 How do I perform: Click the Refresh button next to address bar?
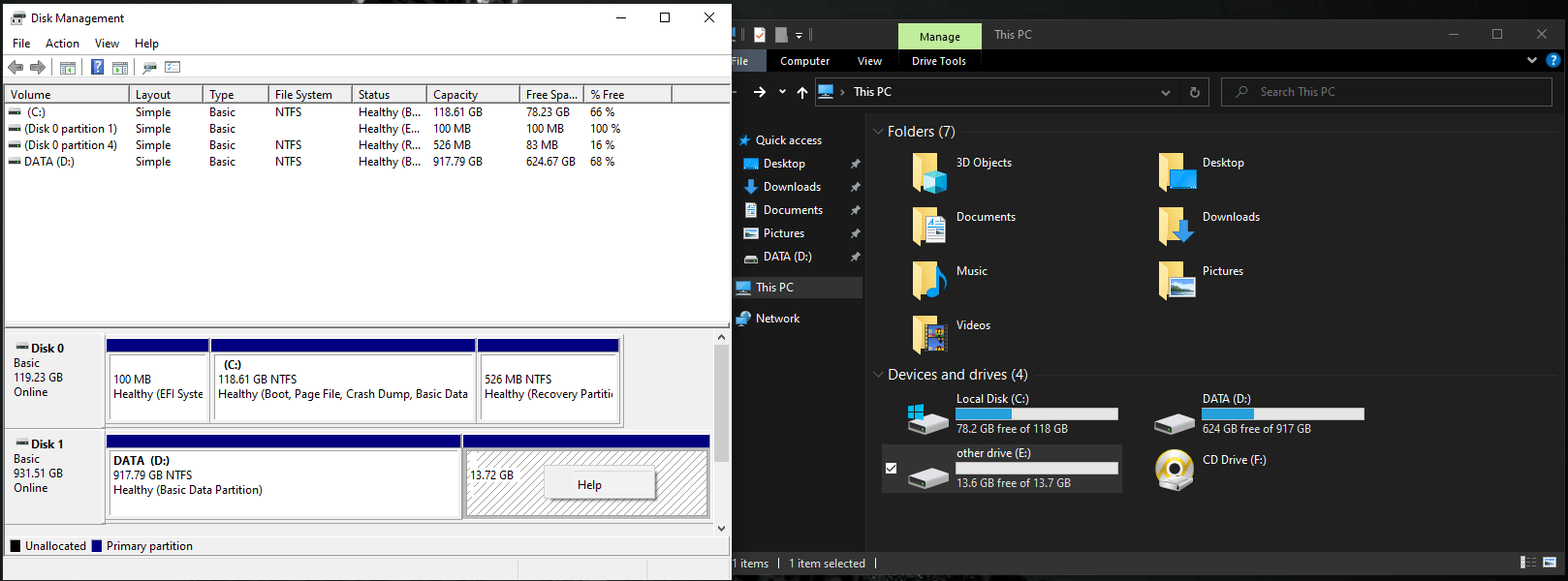(x=1194, y=92)
